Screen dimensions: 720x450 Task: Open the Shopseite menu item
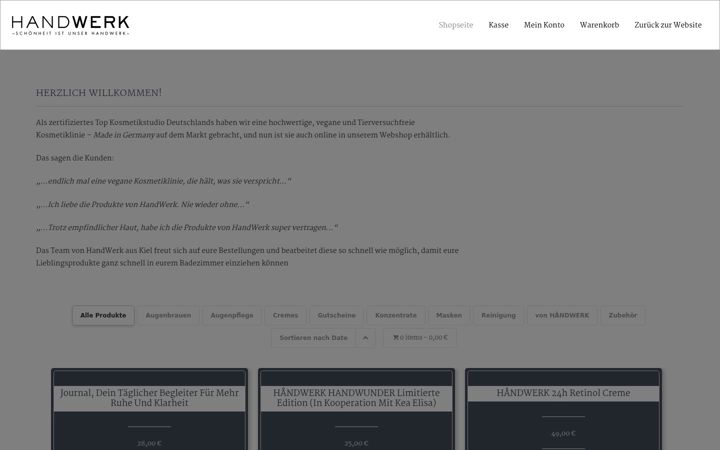point(456,25)
